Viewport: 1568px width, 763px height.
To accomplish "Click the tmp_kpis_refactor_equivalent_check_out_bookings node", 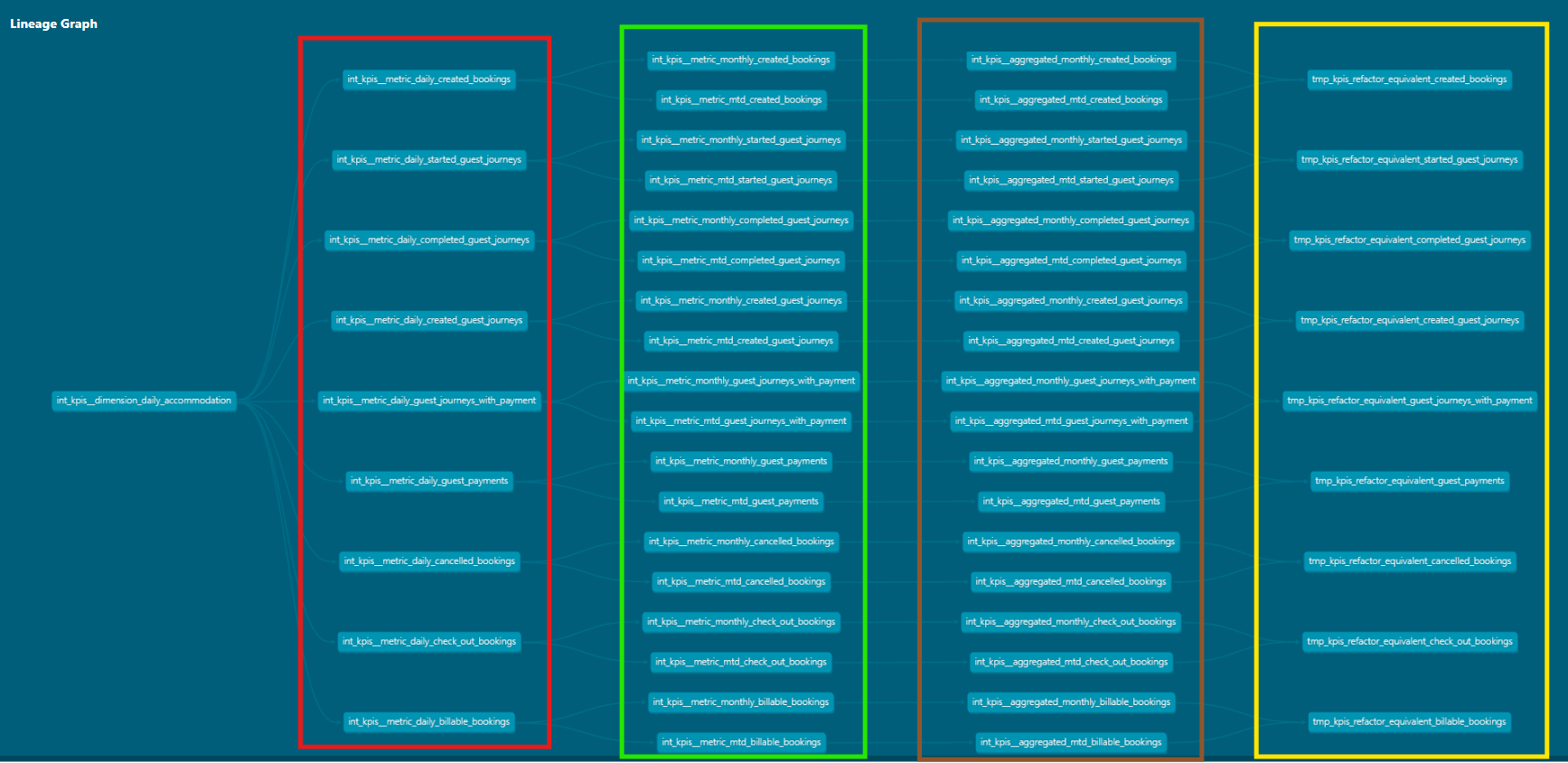I will pos(1408,642).
